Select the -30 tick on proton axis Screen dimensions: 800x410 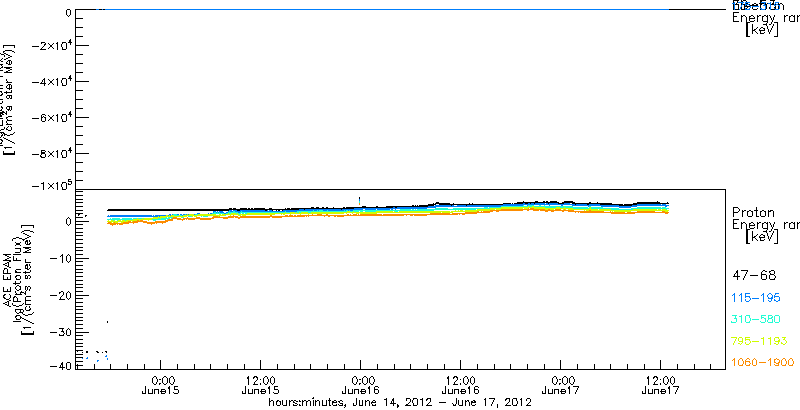point(60,332)
